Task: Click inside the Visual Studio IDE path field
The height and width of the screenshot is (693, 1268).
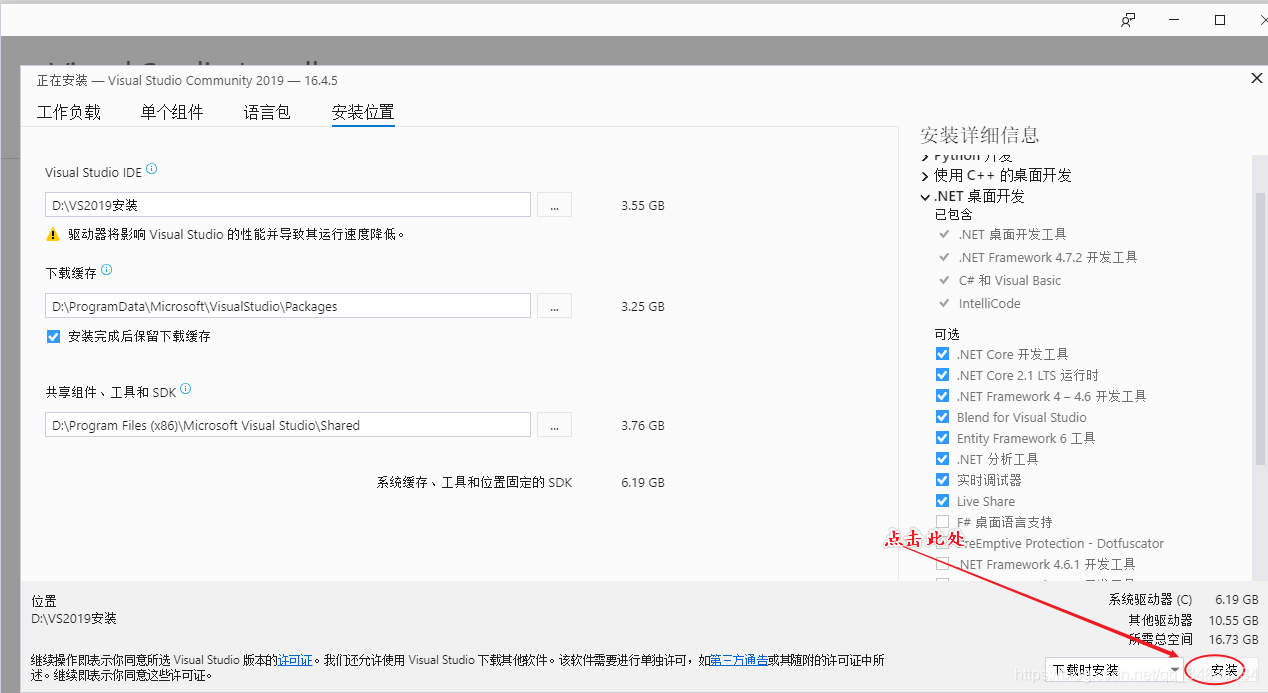Action: tap(287, 204)
